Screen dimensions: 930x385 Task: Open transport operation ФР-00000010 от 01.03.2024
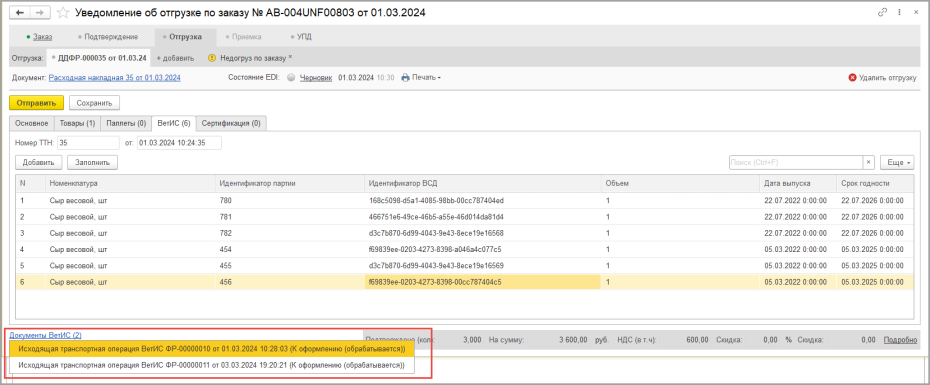click(x=212, y=349)
